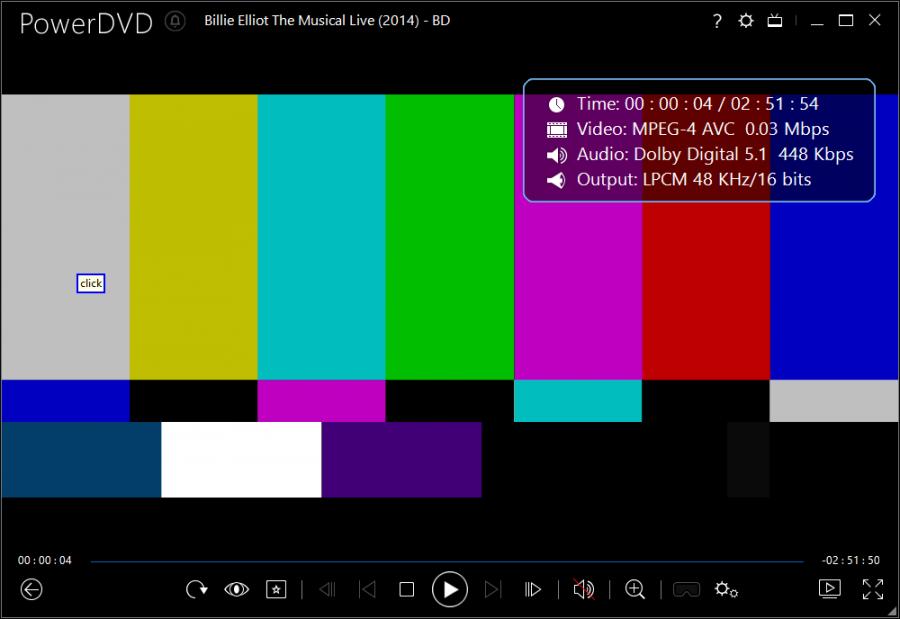Viewport: 900px width, 619px height.
Task: Click the Output LPCM 48 KHz line
Action: [x=678, y=180]
